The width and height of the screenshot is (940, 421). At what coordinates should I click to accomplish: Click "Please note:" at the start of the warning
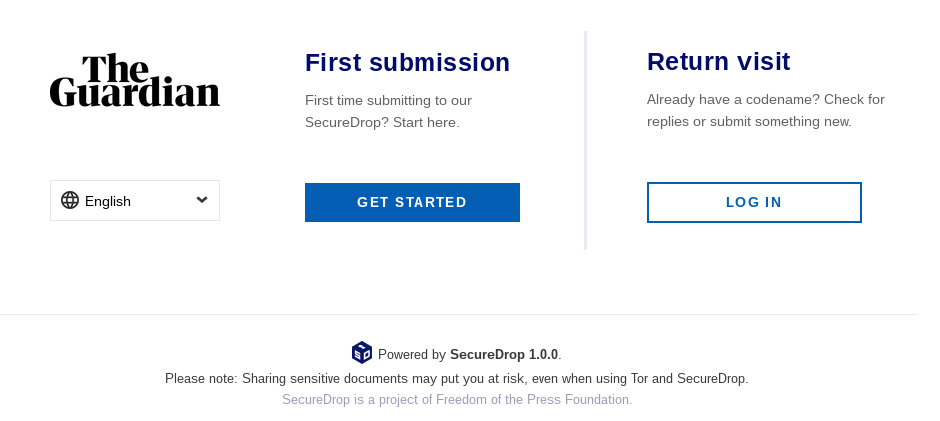pos(201,378)
